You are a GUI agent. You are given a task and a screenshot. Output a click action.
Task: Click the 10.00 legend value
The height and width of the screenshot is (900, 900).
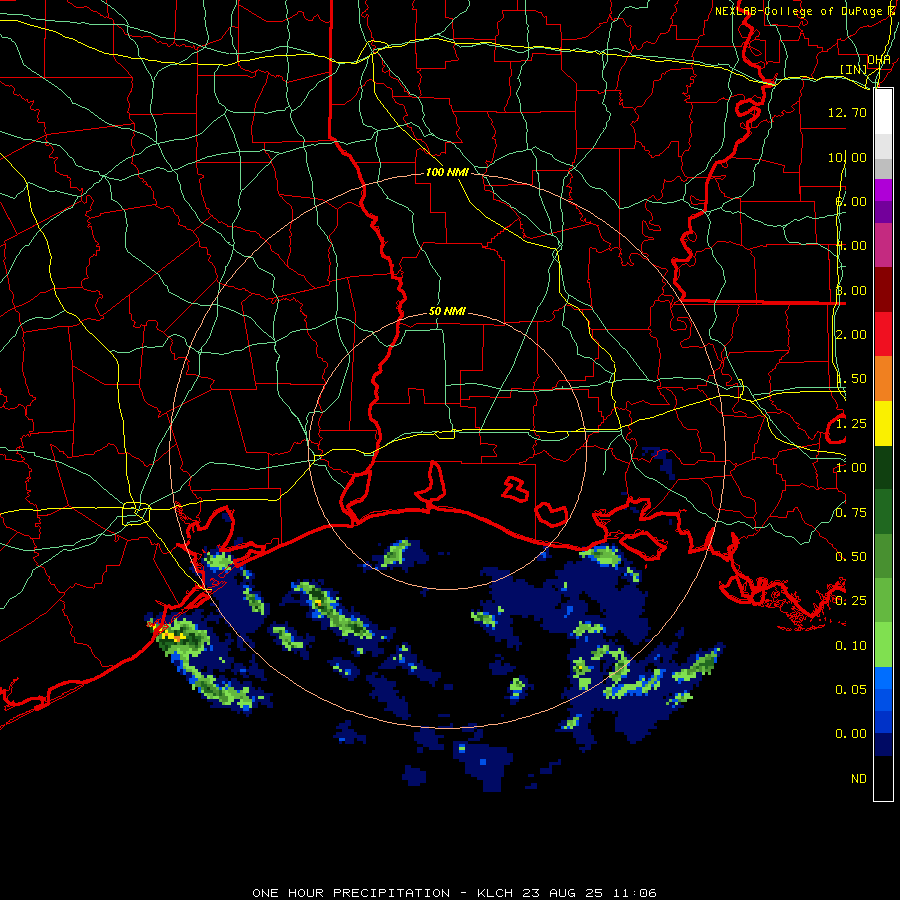click(x=847, y=157)
